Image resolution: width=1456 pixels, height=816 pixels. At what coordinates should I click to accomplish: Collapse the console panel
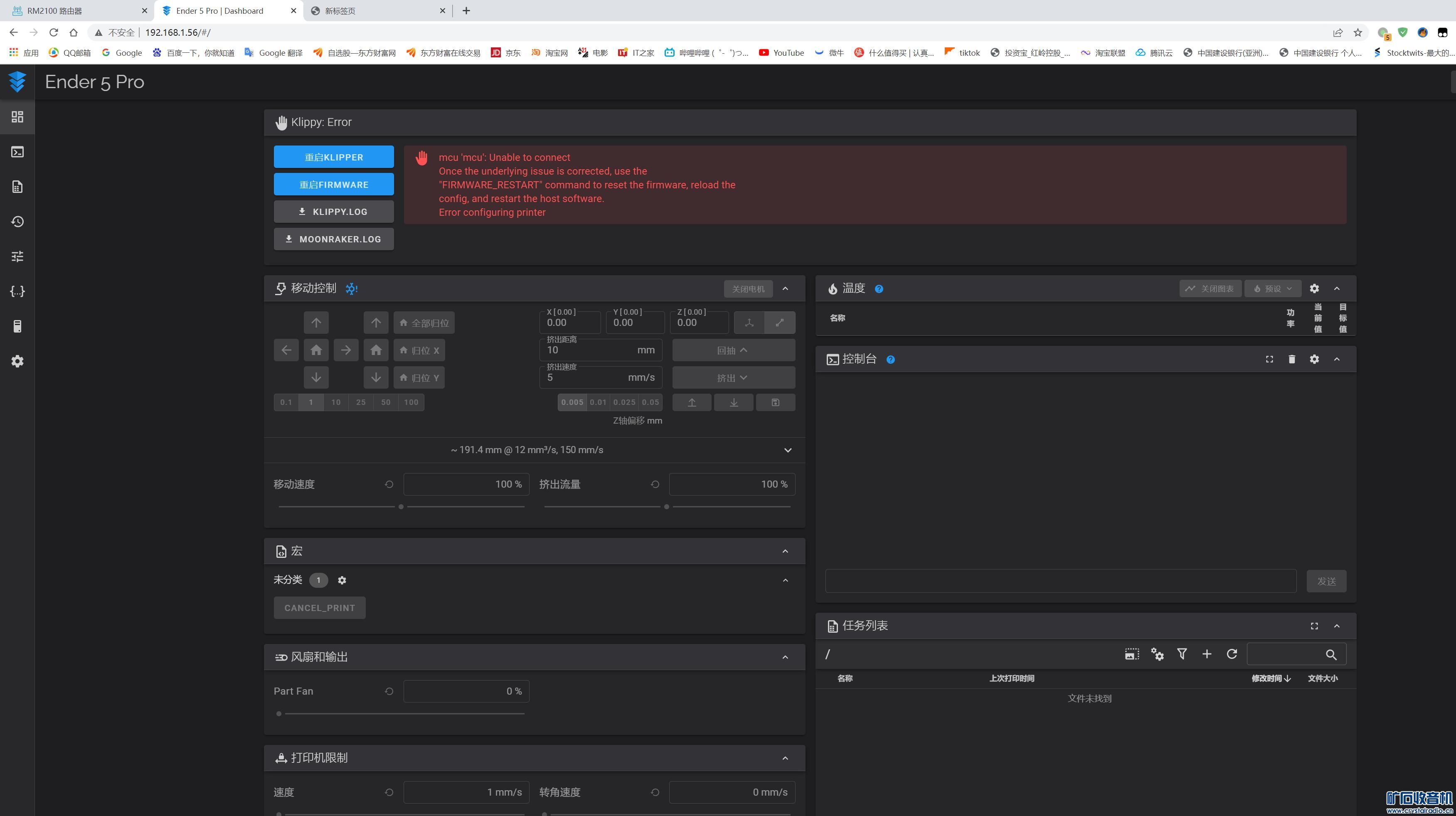tap(1337, 360)
